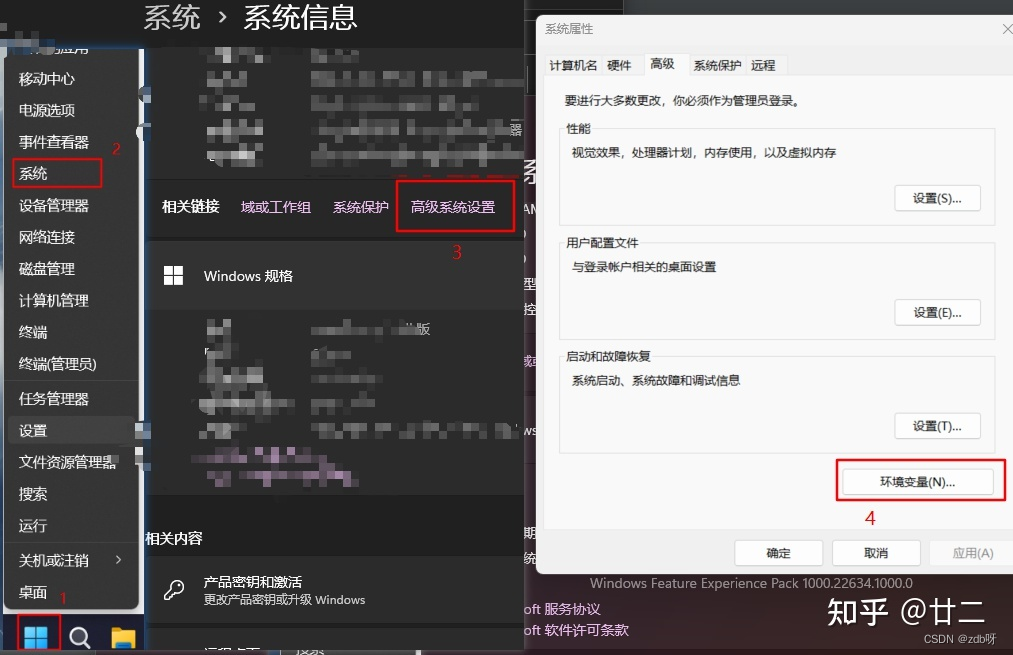1013x655 pixels.
Task: Switch to the 计算机名 tab
Action: [x=572, y=64]
